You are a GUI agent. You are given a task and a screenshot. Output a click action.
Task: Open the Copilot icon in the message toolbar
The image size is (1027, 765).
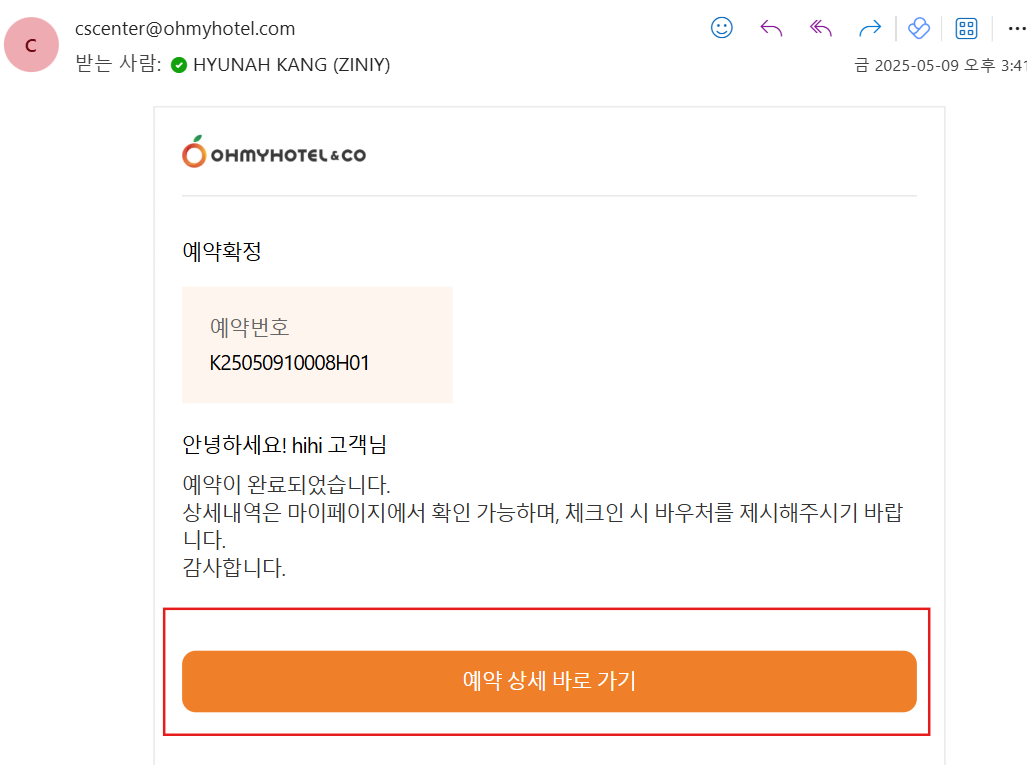(x=919, y=28)
